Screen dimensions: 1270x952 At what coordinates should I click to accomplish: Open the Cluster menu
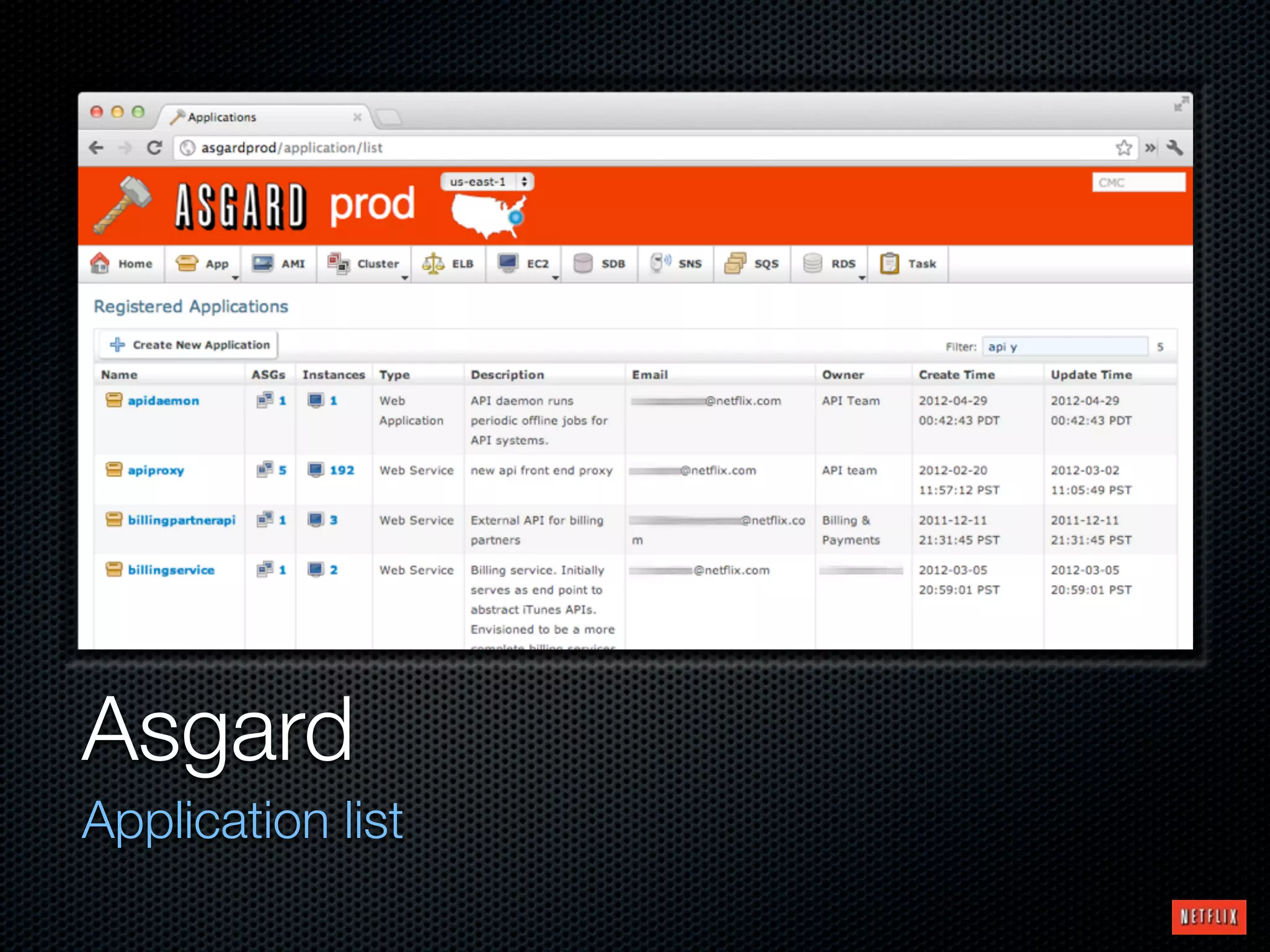click(x=364, y=264)
